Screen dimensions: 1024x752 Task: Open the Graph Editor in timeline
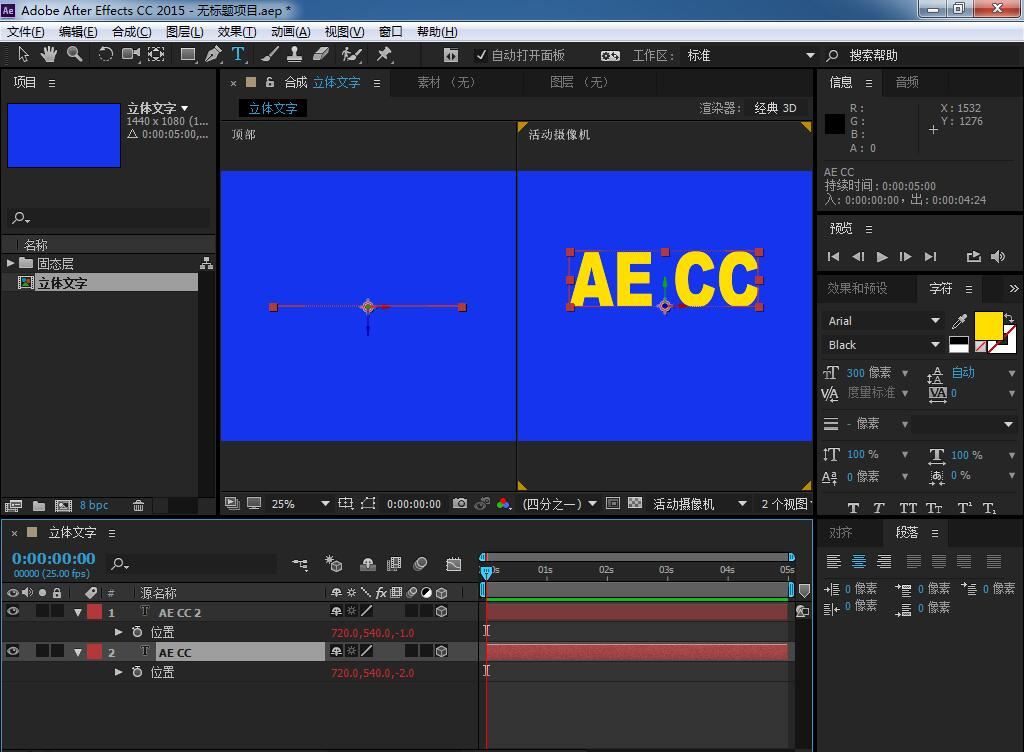coord(454,564)
